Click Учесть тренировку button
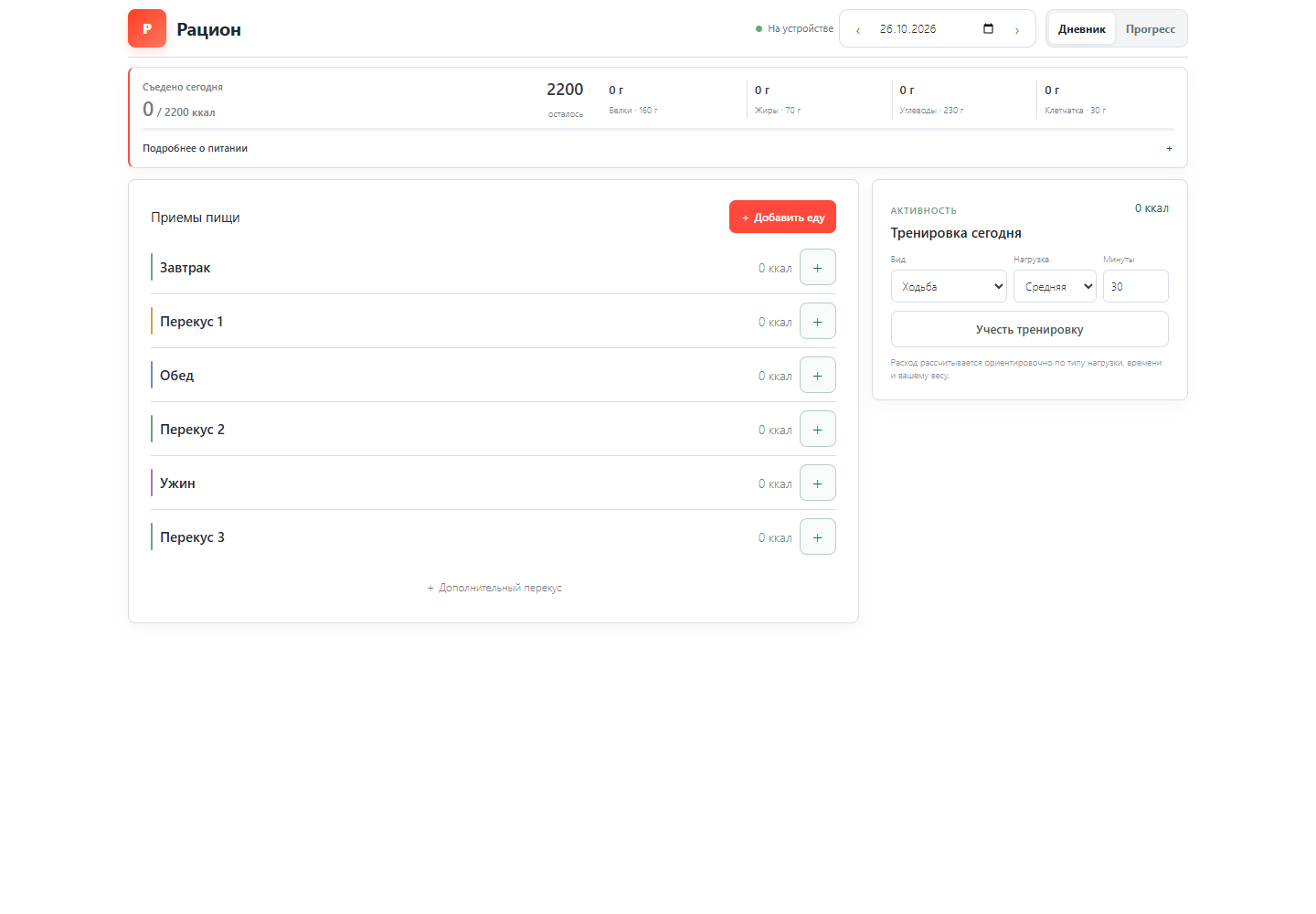 [1029, 329]
